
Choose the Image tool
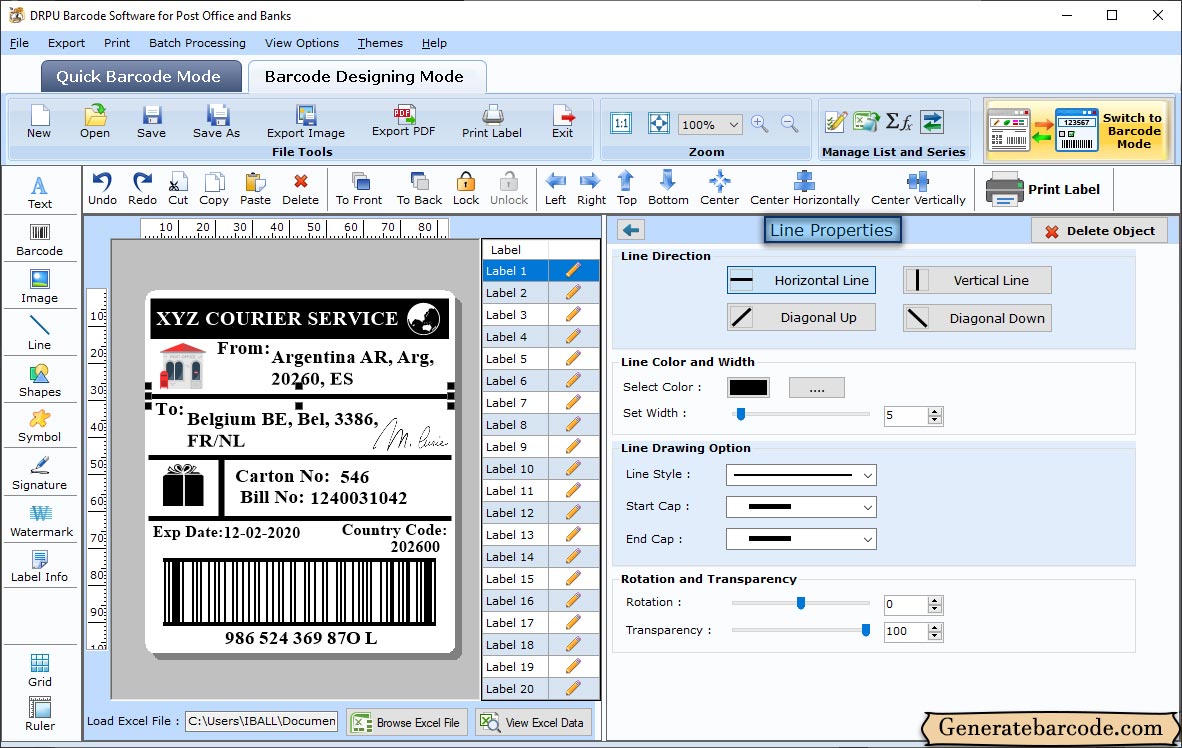pyautogui.click(x=39, y=287)
